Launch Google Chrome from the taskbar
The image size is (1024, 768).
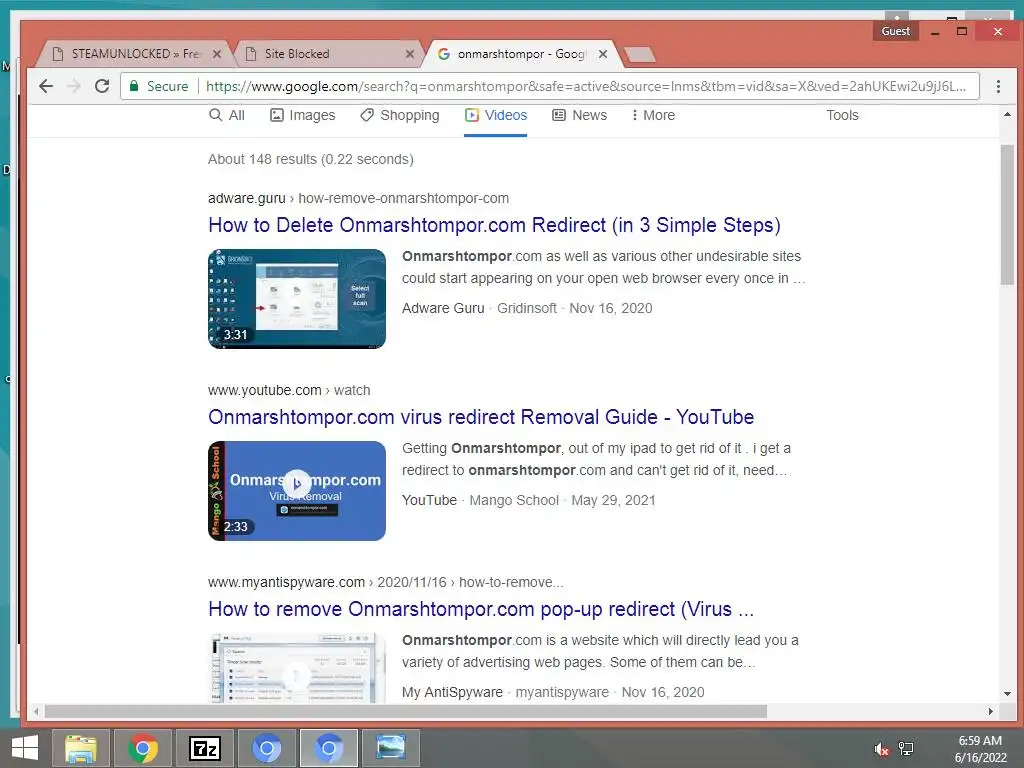142,748
